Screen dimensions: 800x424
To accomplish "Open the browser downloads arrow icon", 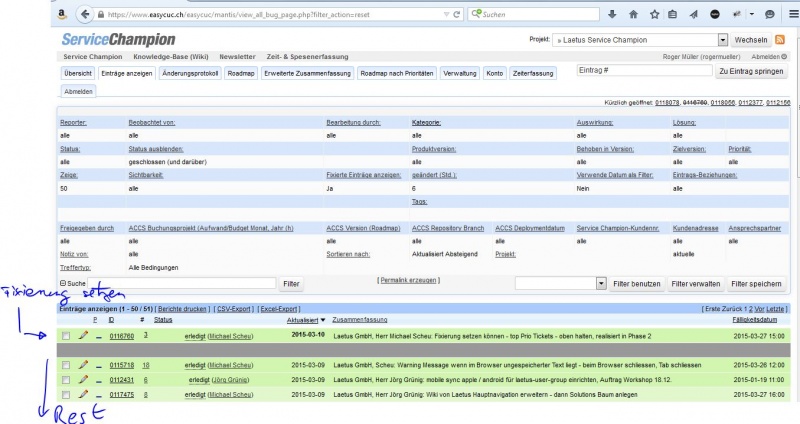I will (x=612, y=14).
